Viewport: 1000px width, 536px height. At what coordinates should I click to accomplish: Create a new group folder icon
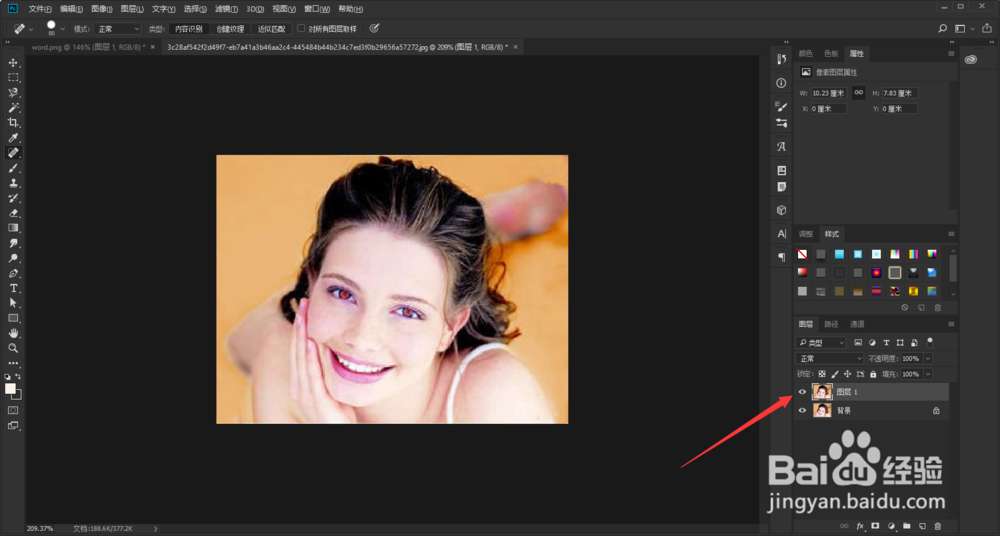tap(906, 526)
